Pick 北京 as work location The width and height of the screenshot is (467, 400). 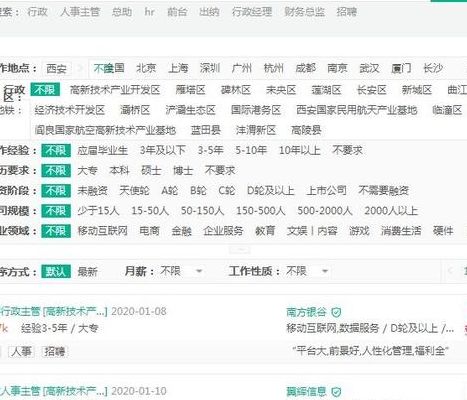click(146, 68)
